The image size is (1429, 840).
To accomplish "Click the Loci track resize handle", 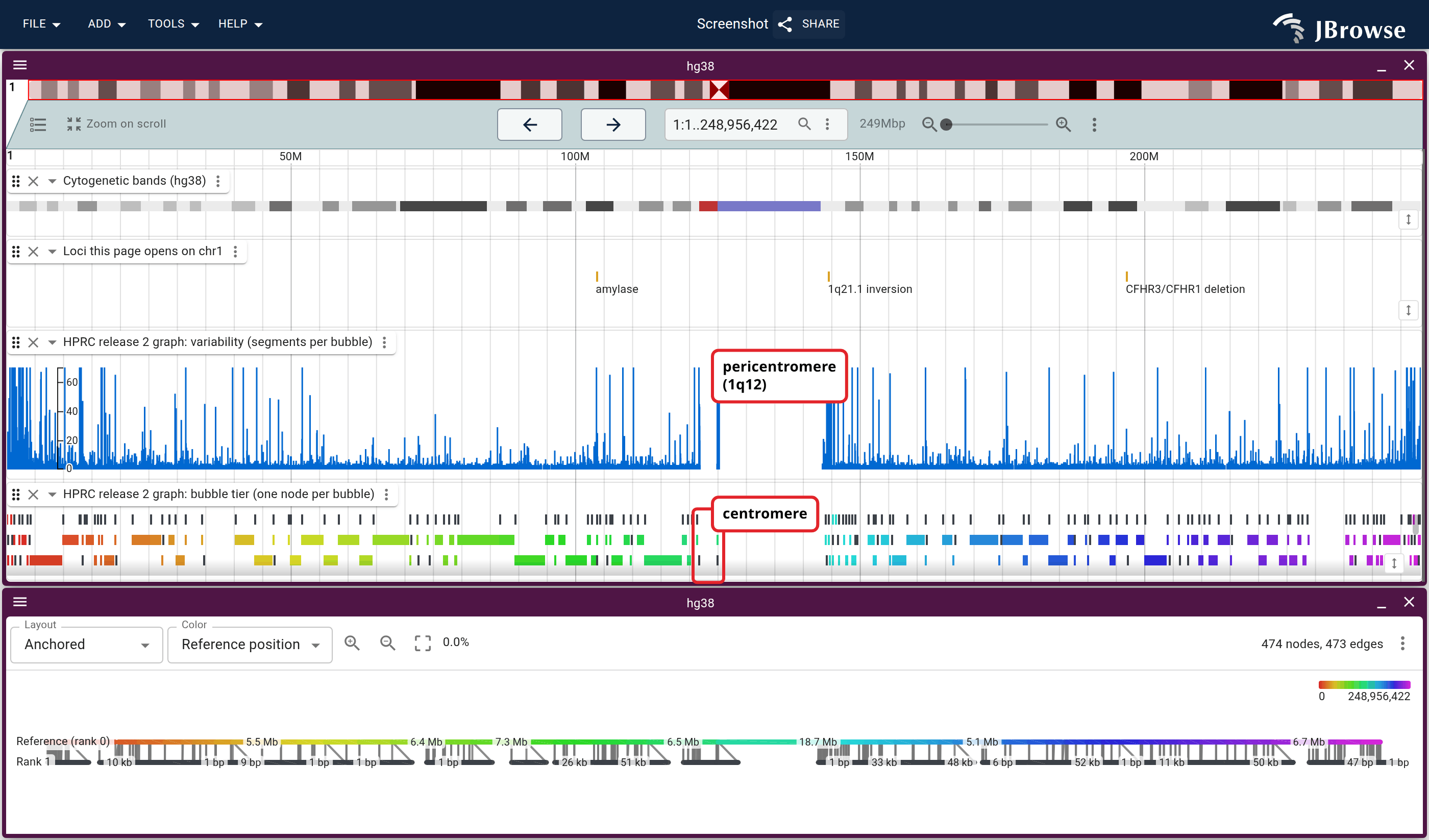I will [x=1408, y=310].
